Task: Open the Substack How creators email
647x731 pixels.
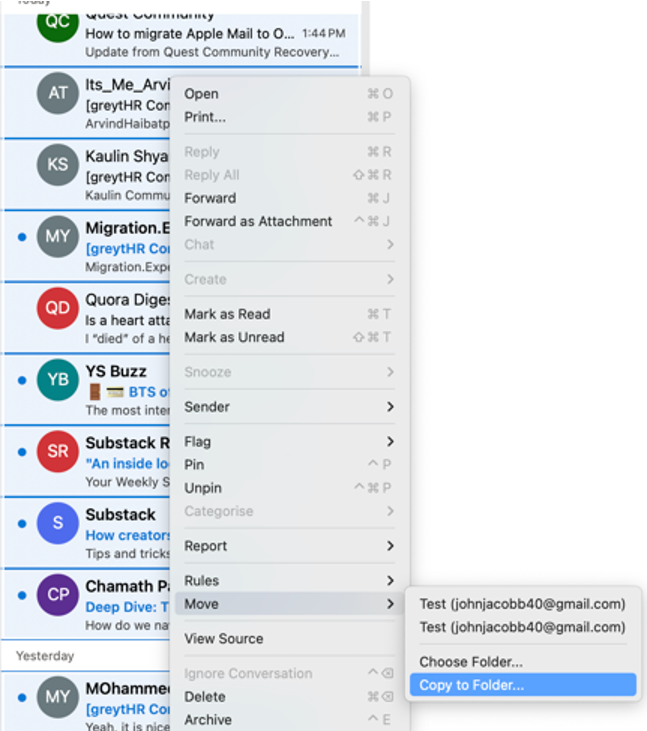Action: [x=87, y=532]
